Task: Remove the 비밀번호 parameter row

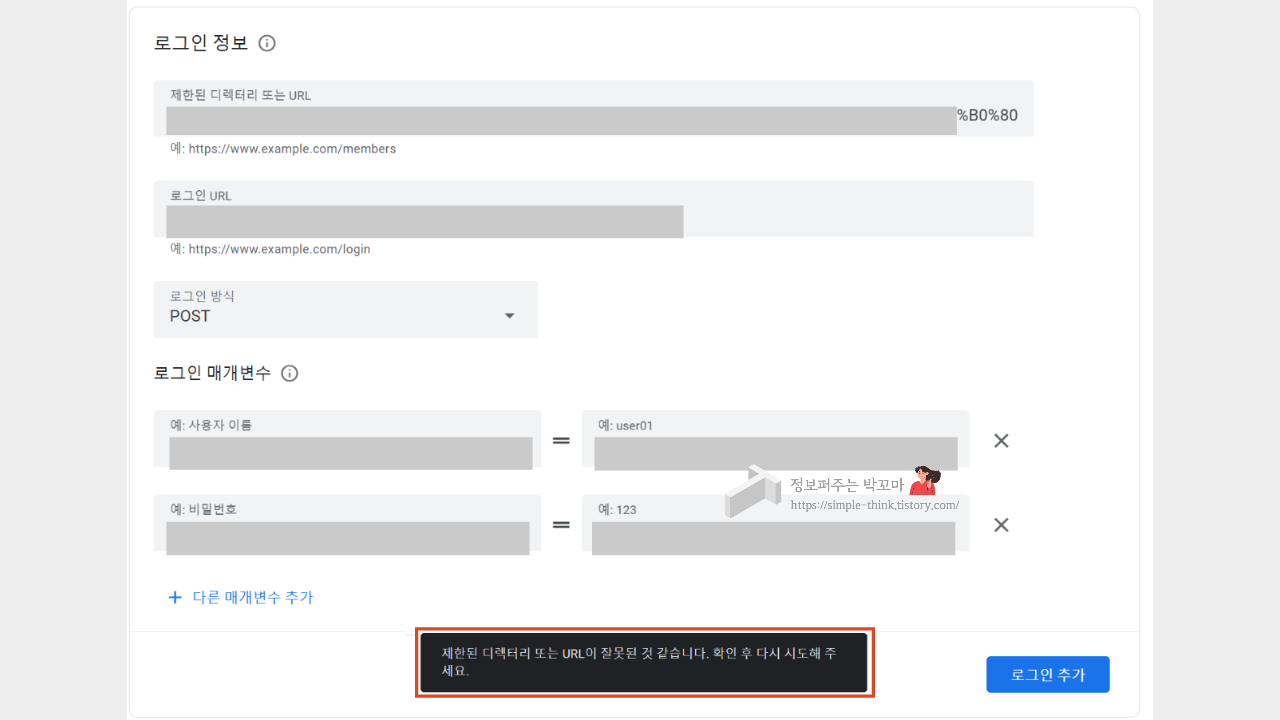Action: pos(1001,525)
